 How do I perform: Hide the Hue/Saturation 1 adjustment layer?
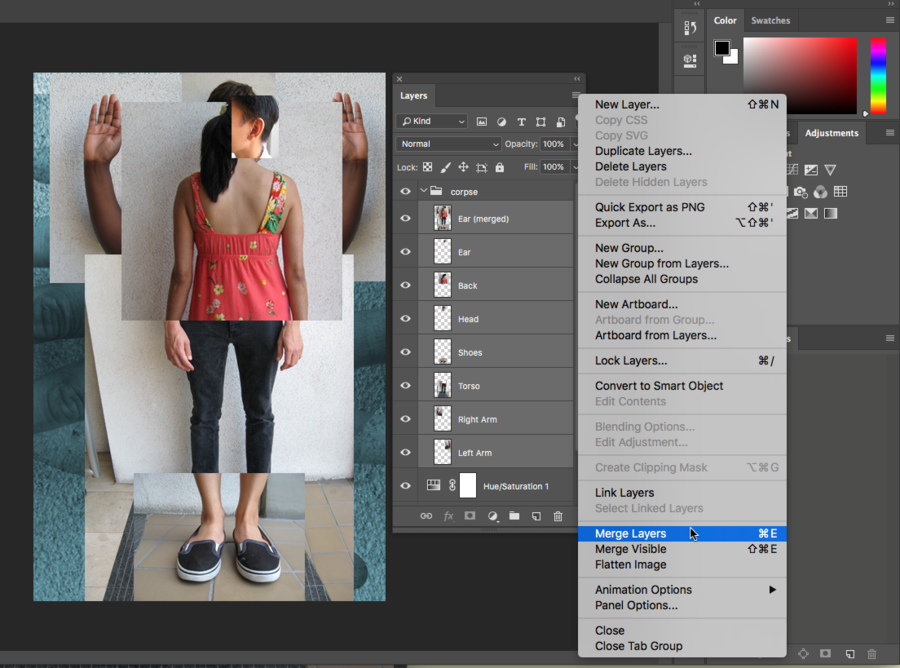pos(405,486)
